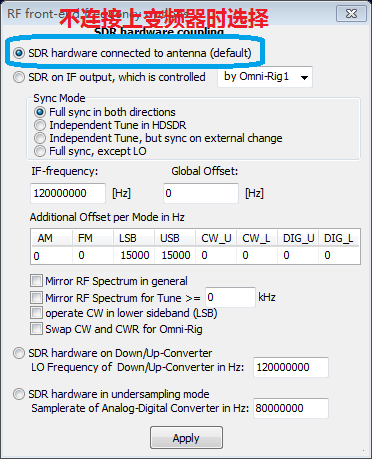
Task: Enable Swap CW and CWR for Omni-Rig
Action: pyautogui.click(x=36, y=329)
